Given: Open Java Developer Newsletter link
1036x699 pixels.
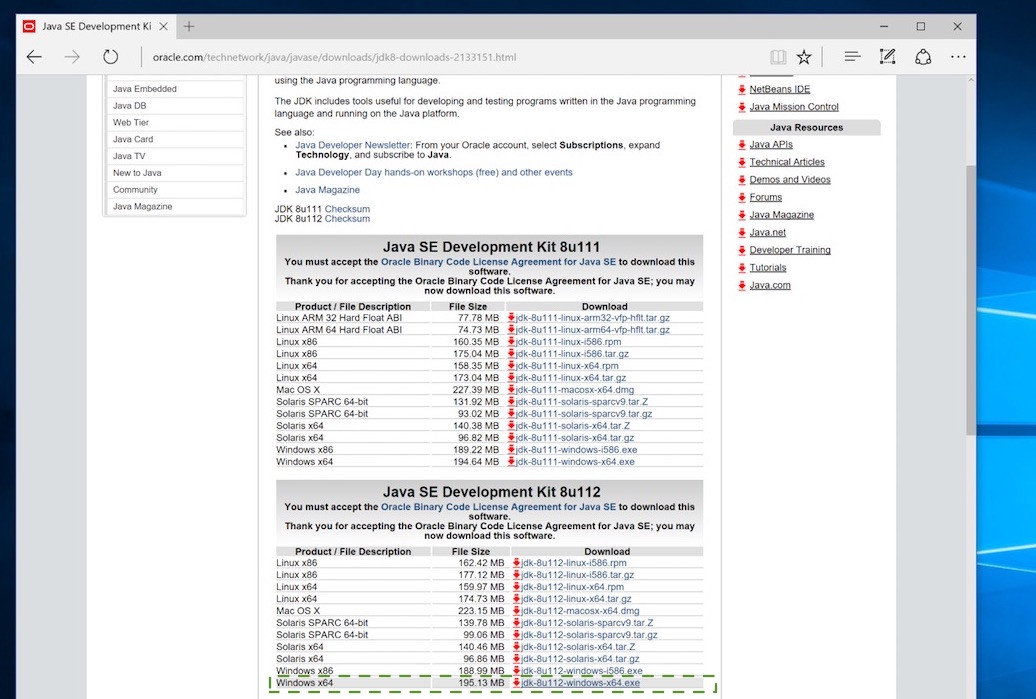Looking at the screenshot, I should (x=353, y=145).
